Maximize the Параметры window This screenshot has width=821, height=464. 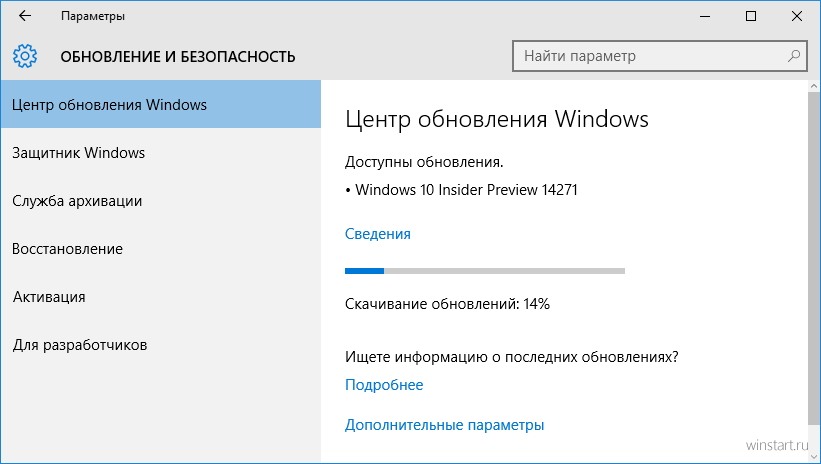point(751,16)
